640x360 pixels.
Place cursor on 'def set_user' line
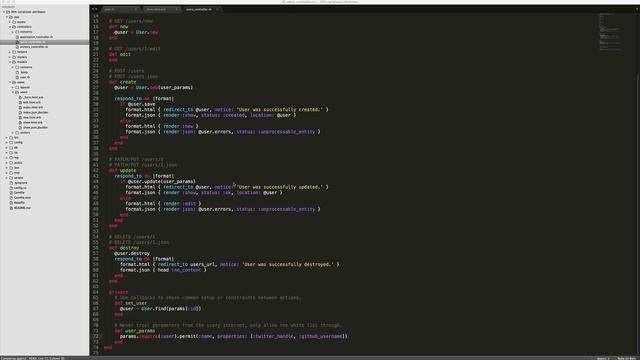pos(131,303)
